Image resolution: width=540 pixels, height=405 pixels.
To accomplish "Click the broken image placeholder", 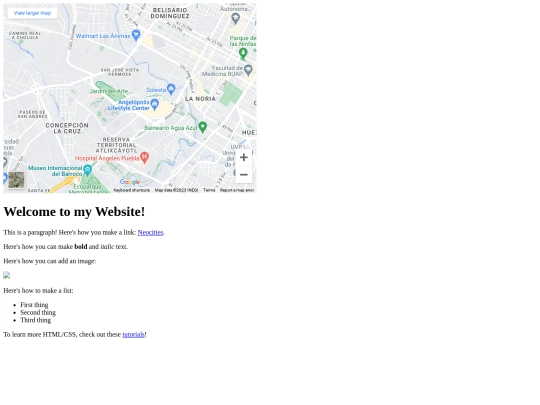I will (x=7, y=275).
